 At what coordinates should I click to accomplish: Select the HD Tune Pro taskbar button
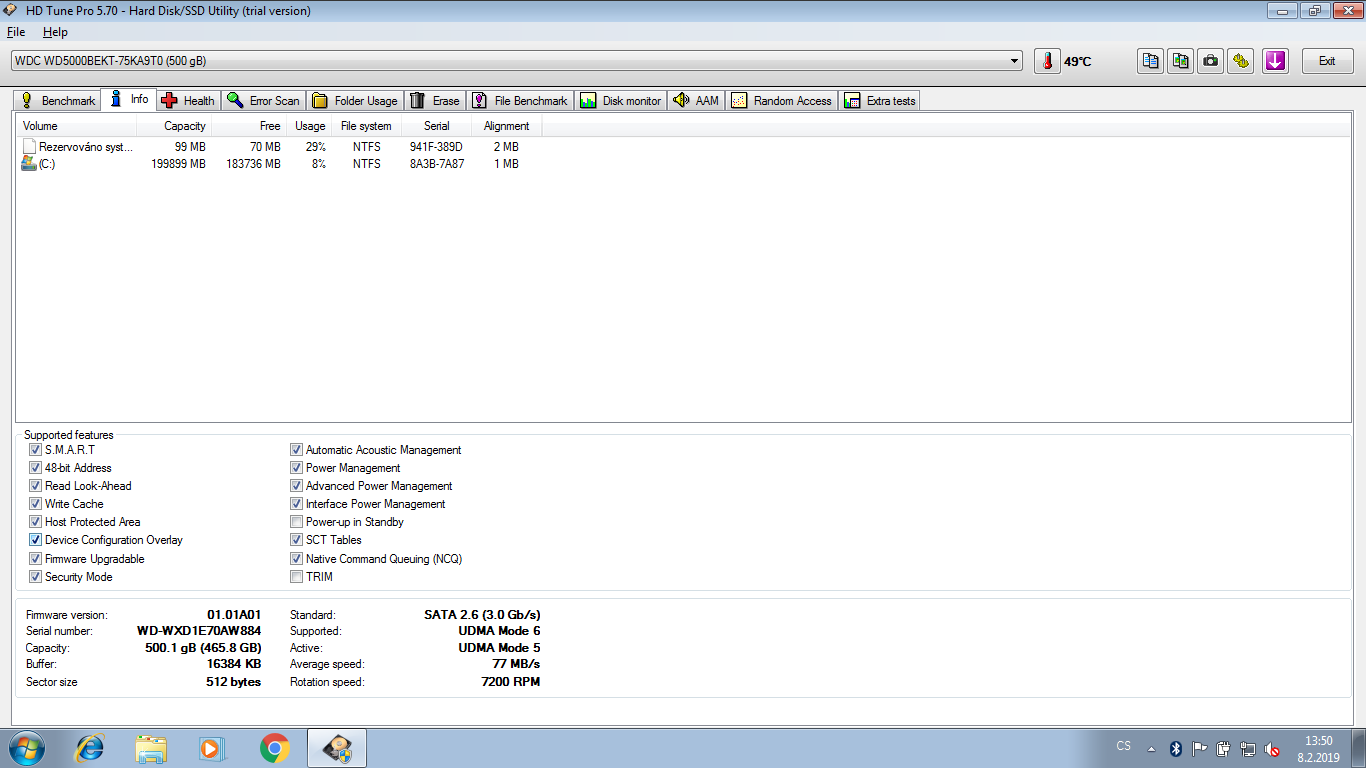(337, 748)
